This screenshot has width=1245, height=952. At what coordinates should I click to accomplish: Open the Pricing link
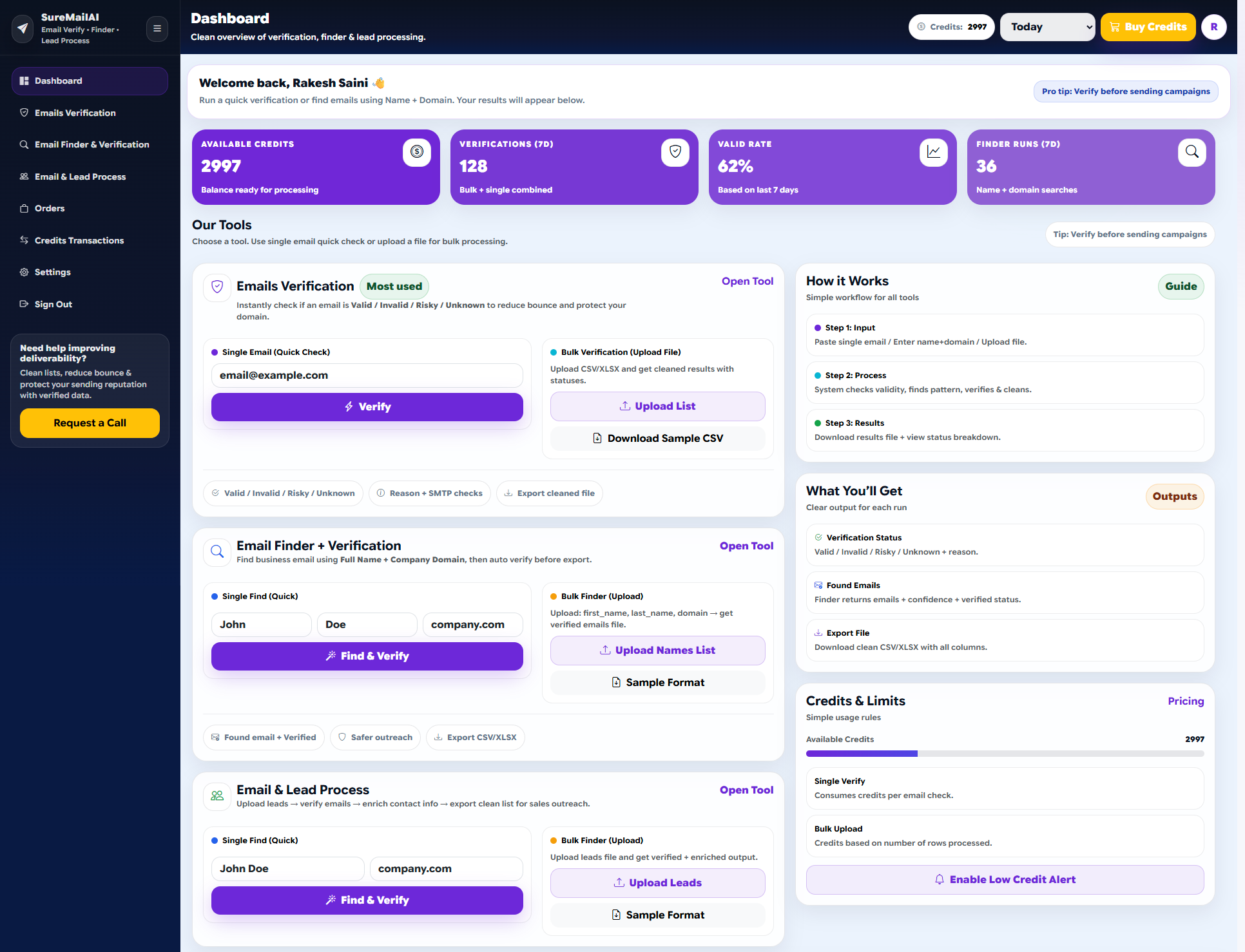tap(1186, 701)
